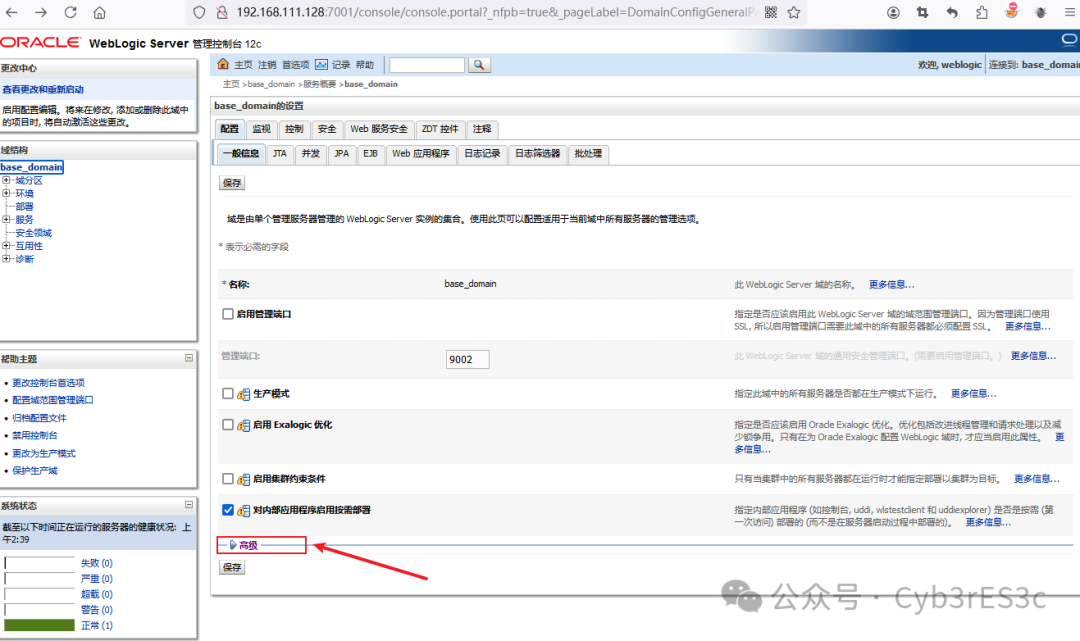The image size is (1080, 641).
Task: Go back with browser back arrow
Action: pos(12,12)
